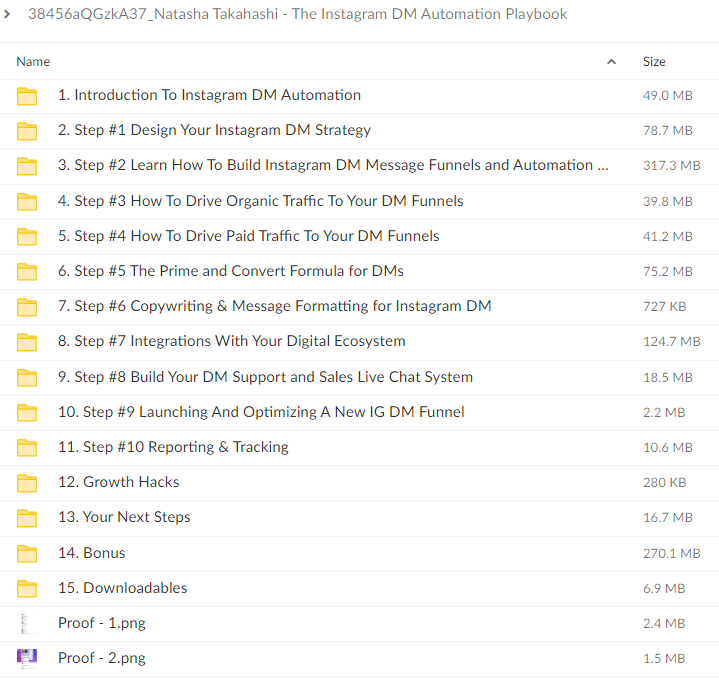Click the 78.7 MB size value
The height and width of the screenshot is (687, 719).
(x=668, y=131)
